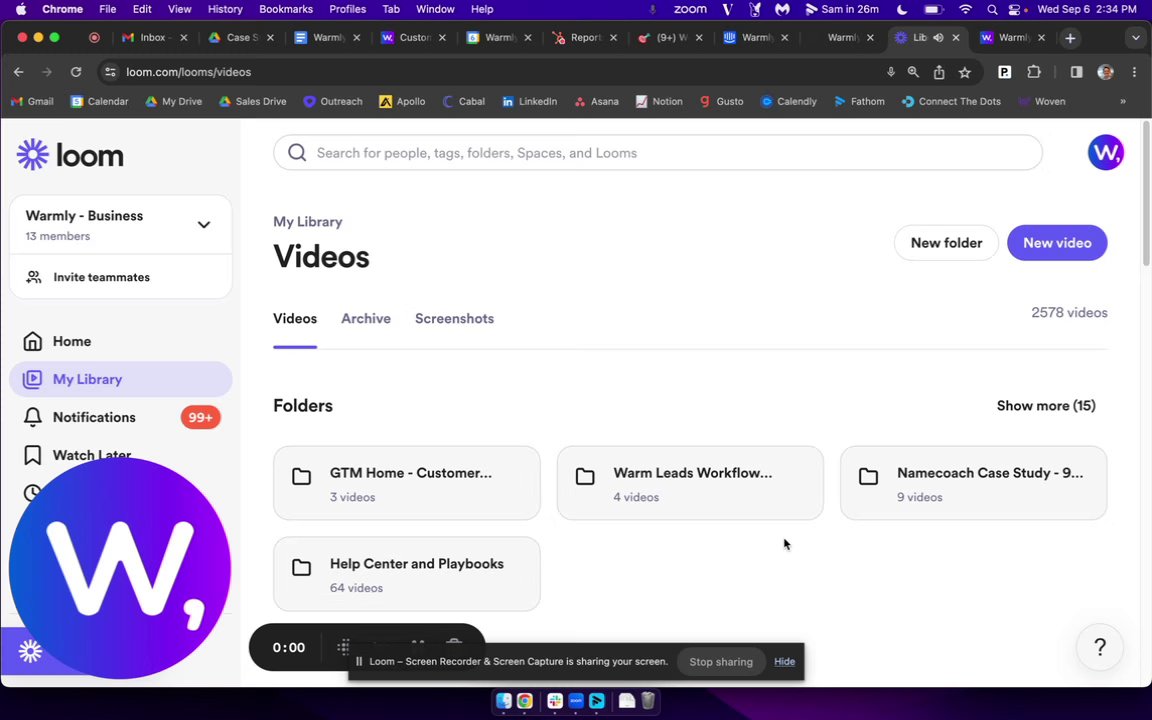This screenshot has height=720, width=1152.
Task: Open Control Center in the macOS menu bar
Action: point(1015,10)
